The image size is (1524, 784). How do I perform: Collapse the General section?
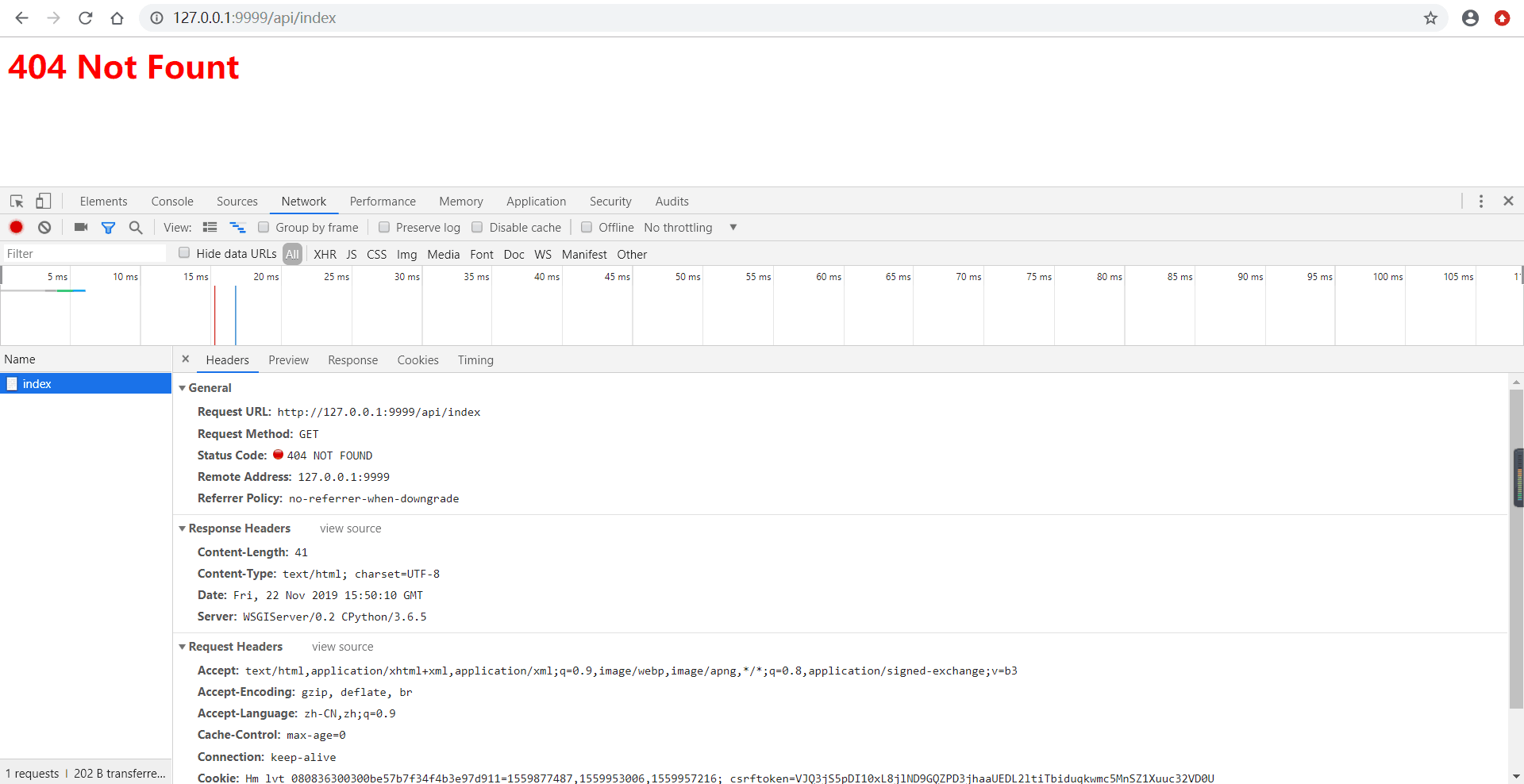(183, 388)
